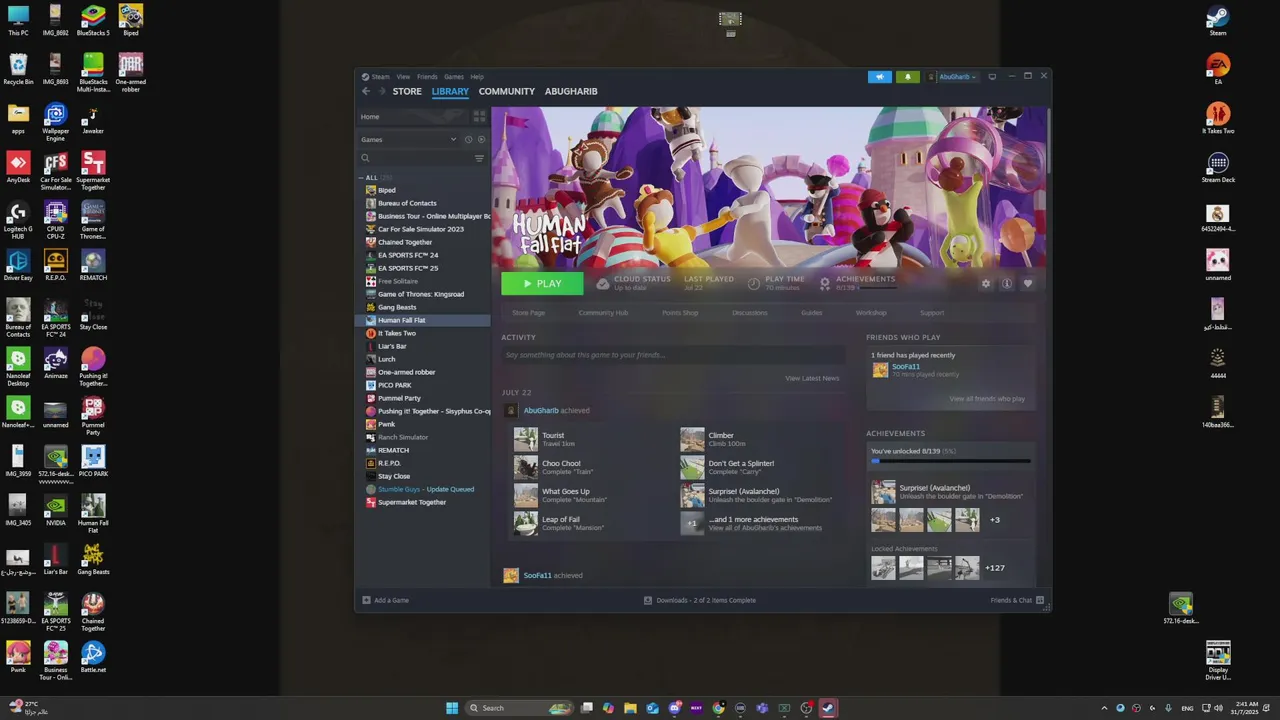The width and height of the screenshot is (1280, 720).
Task: Click the library search field
Action: tap(415, 158)
